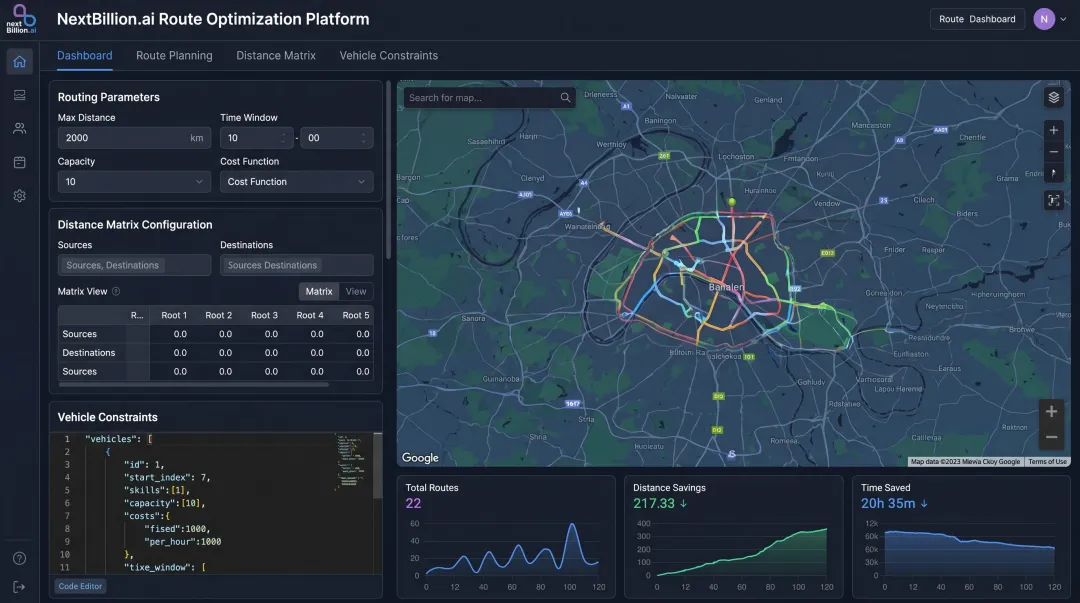Image resolution: width=1080 pixels, height=603 pixels.
Task: Click the Time Window hour stepper
Action: pyautogui.click(x=282, y=138)
